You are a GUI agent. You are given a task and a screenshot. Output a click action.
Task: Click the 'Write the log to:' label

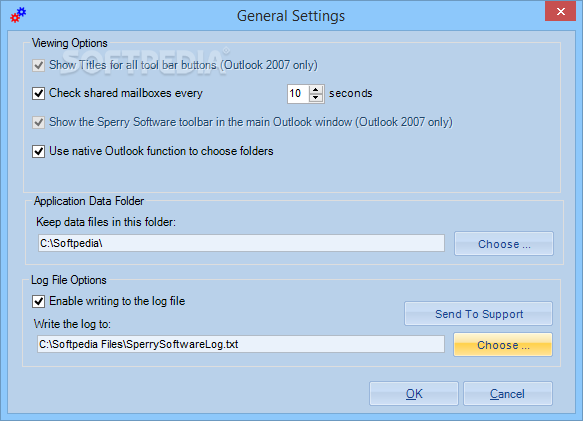pyautogui.click(x=73, y=324)
